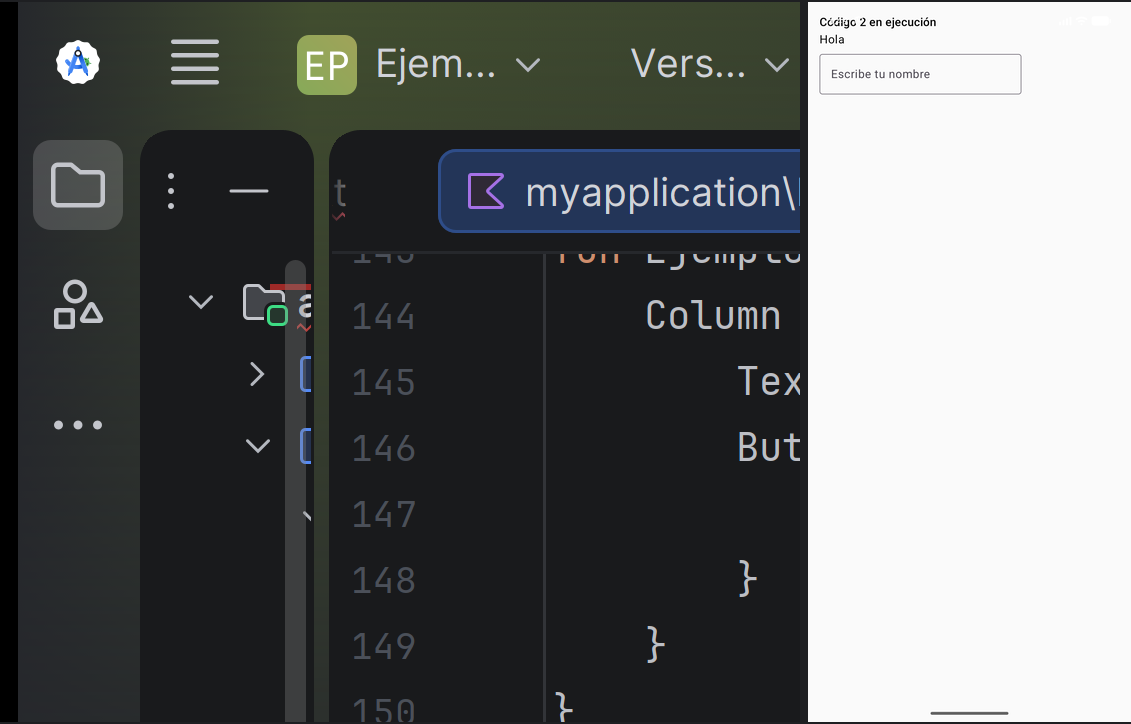Collapse the top module folder chevron
This screenshot has height=724, width=1131.
(x=201, y=301)
